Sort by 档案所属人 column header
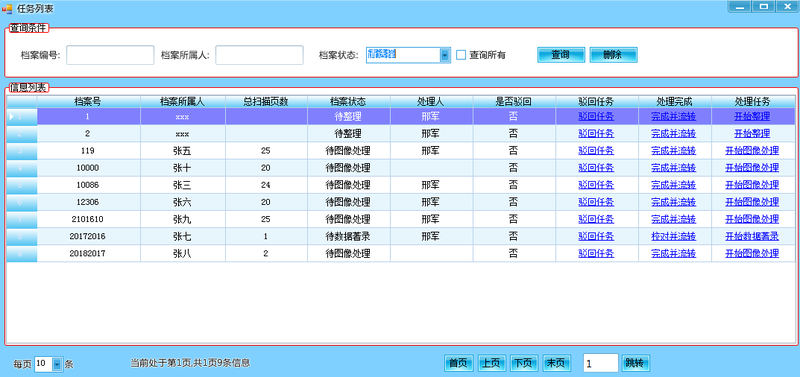Viewport: 800px width, 377px height. 183,102
